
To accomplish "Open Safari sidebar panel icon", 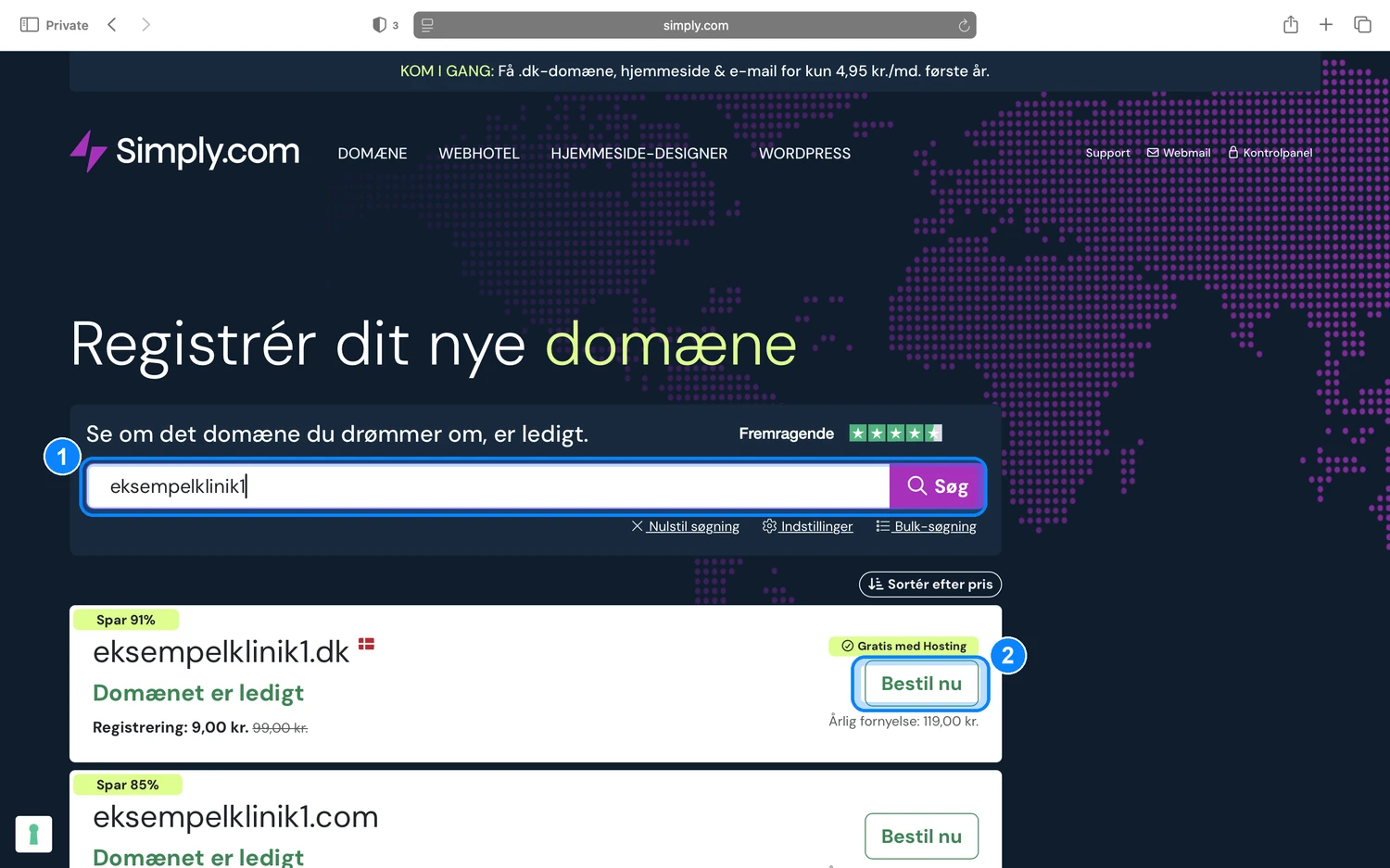I will [x=30, y=25].
